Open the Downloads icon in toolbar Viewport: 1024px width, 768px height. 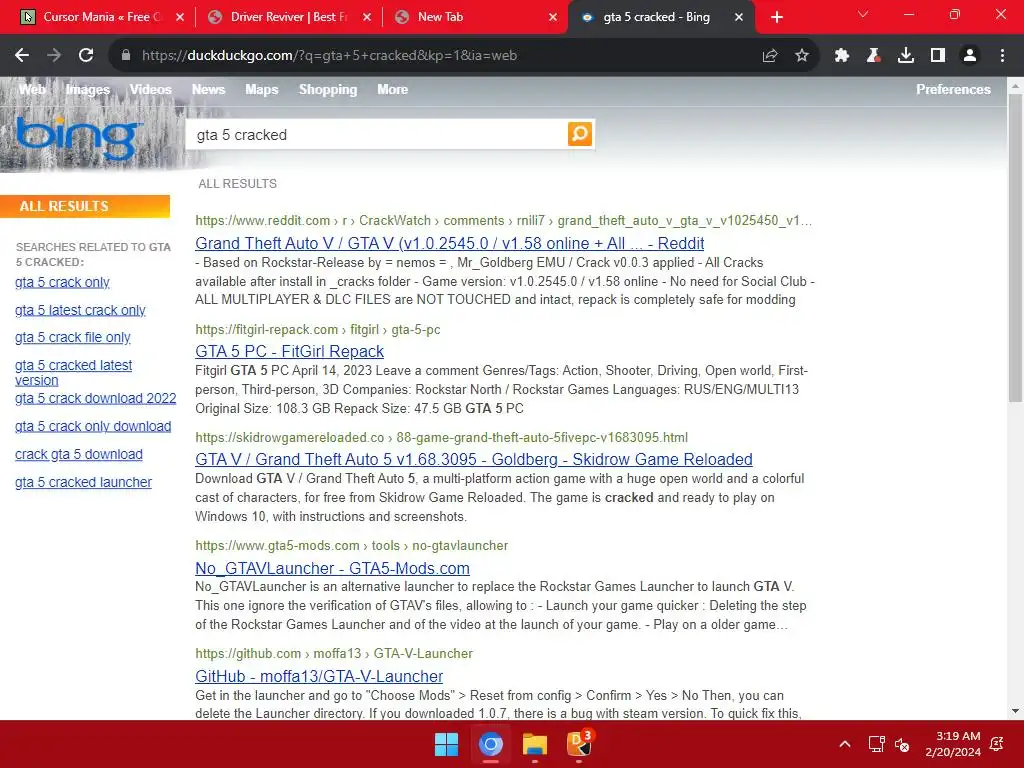906,56
